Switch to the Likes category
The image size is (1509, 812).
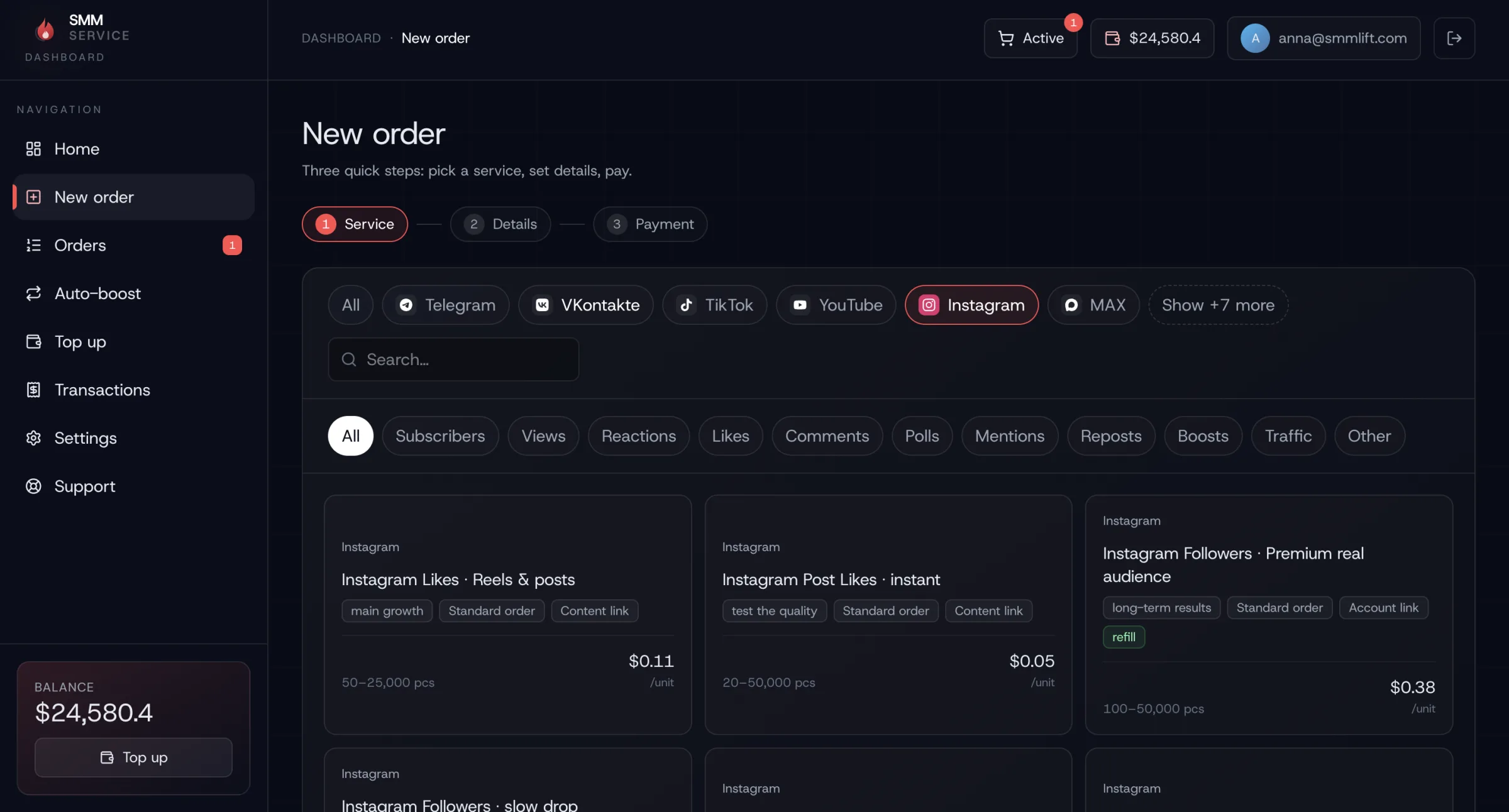coord(730,436)
